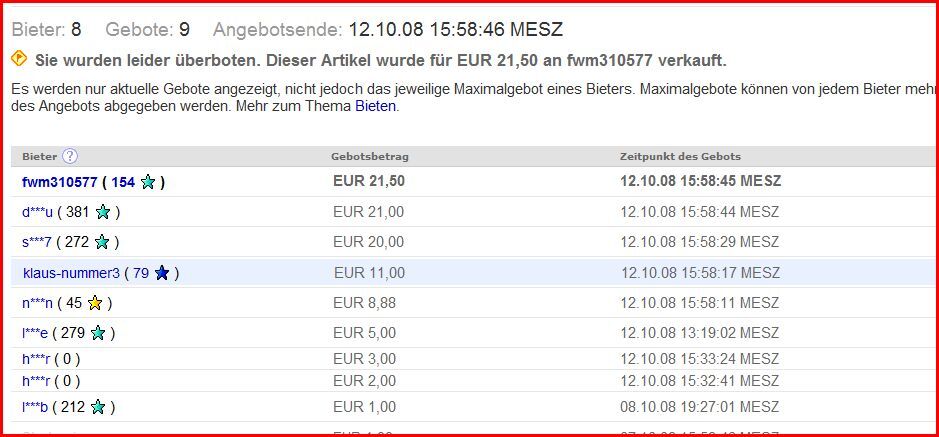Click the star icon beside fwm310577
Screen dimensions: 939x437
coord(148,182)
